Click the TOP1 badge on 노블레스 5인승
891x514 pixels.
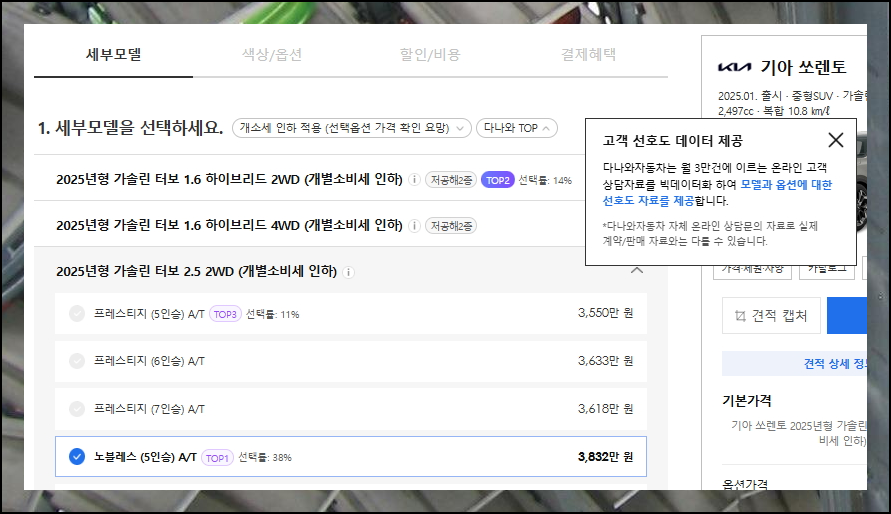(x=217, y=458)
